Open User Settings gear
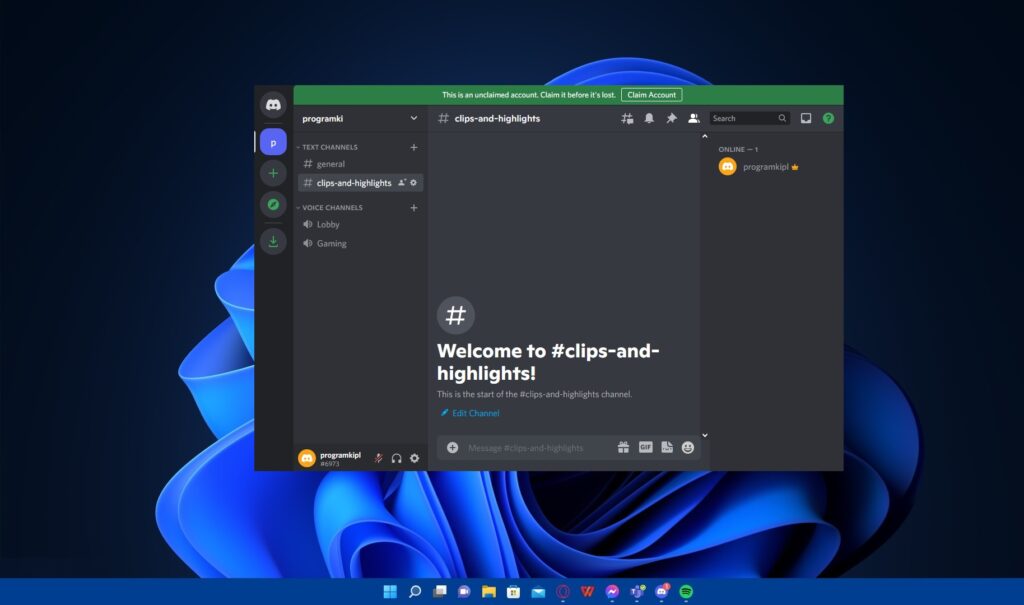1024x605 pixels. [414, 458]
